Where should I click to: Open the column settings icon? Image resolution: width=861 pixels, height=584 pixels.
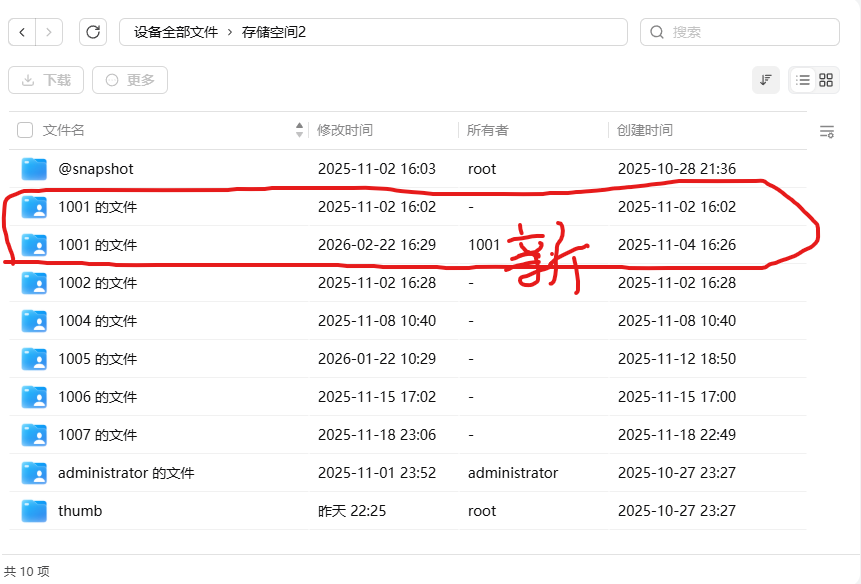coord(826,131)
